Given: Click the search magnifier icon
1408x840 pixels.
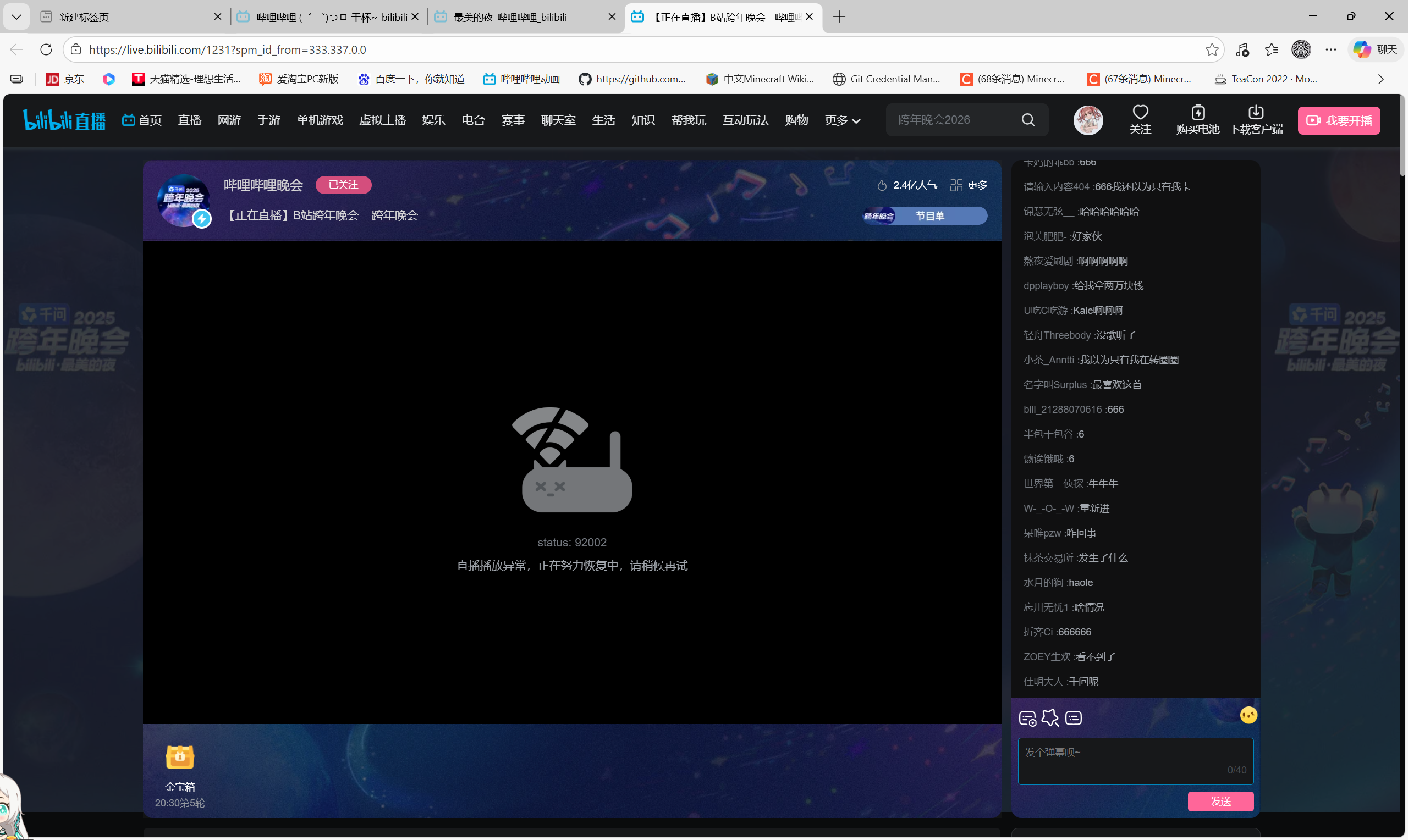Looking at the screenshot, I should coord(1027,119).
